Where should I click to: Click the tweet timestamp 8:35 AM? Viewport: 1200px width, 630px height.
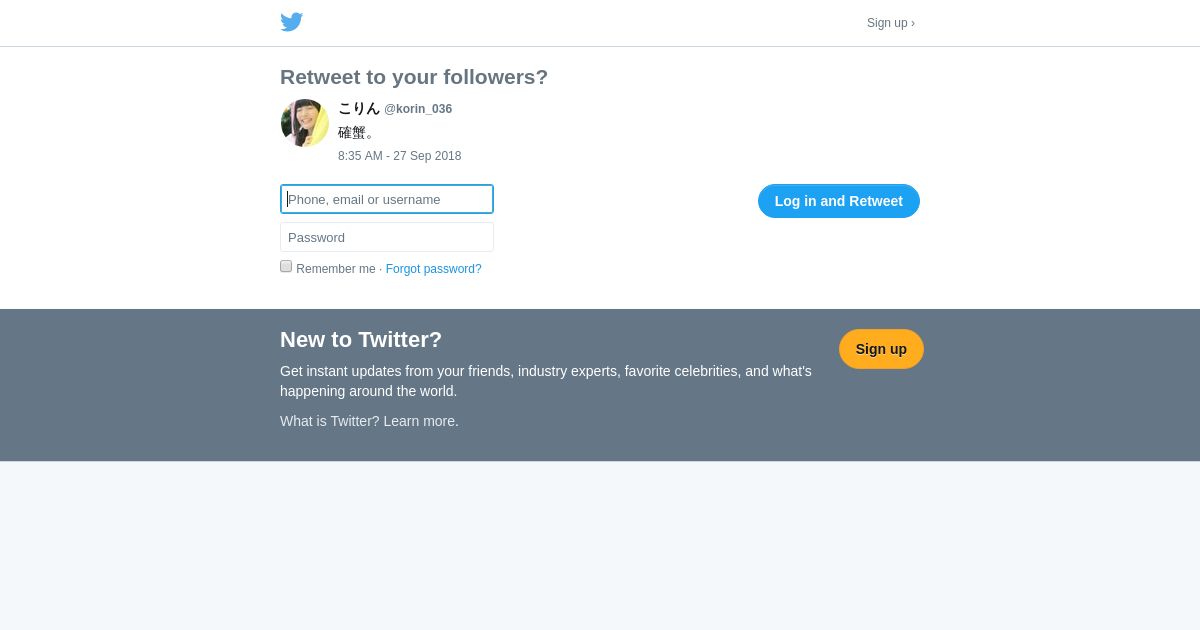(x=360, y=156)
